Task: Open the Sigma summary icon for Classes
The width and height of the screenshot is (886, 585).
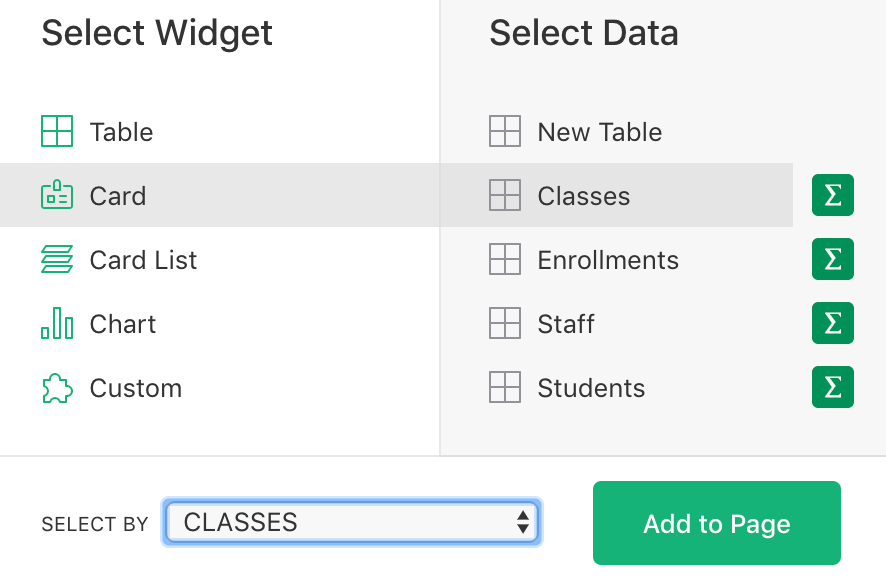Action: coord(833,195)
